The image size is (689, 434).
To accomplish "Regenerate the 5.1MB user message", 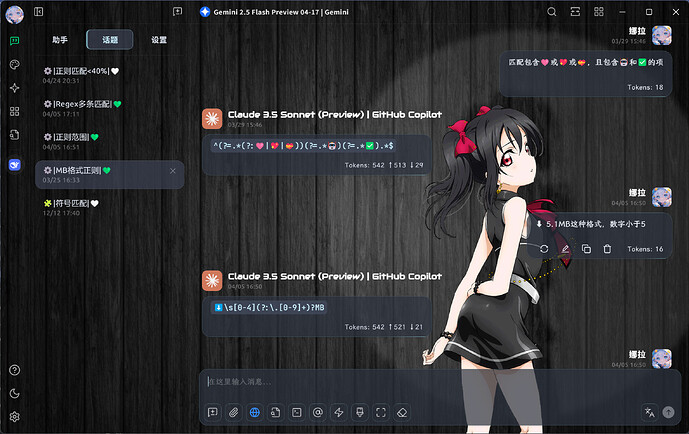I will [x=544, y=249].
